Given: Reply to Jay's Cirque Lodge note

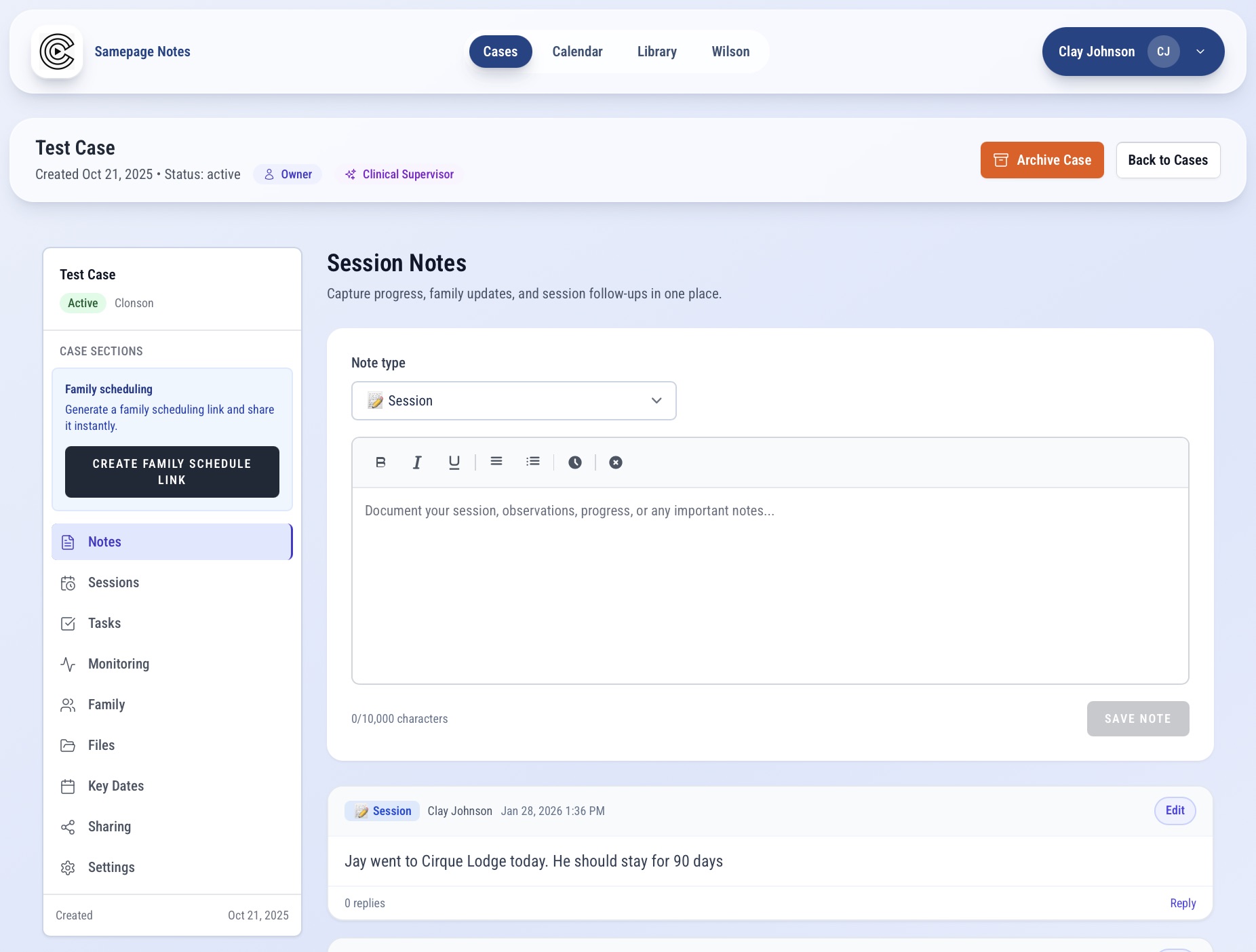Looking at the screenshot, I should tap(1183, 903).
